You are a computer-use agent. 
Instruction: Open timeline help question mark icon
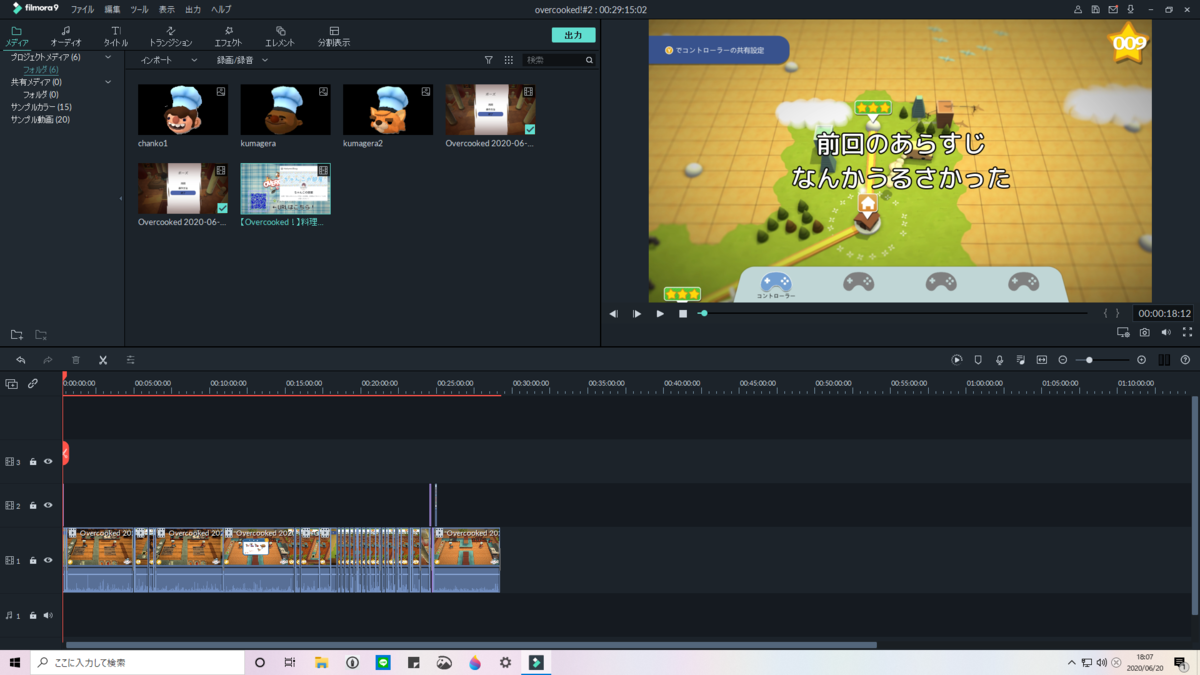(1185, 360)
